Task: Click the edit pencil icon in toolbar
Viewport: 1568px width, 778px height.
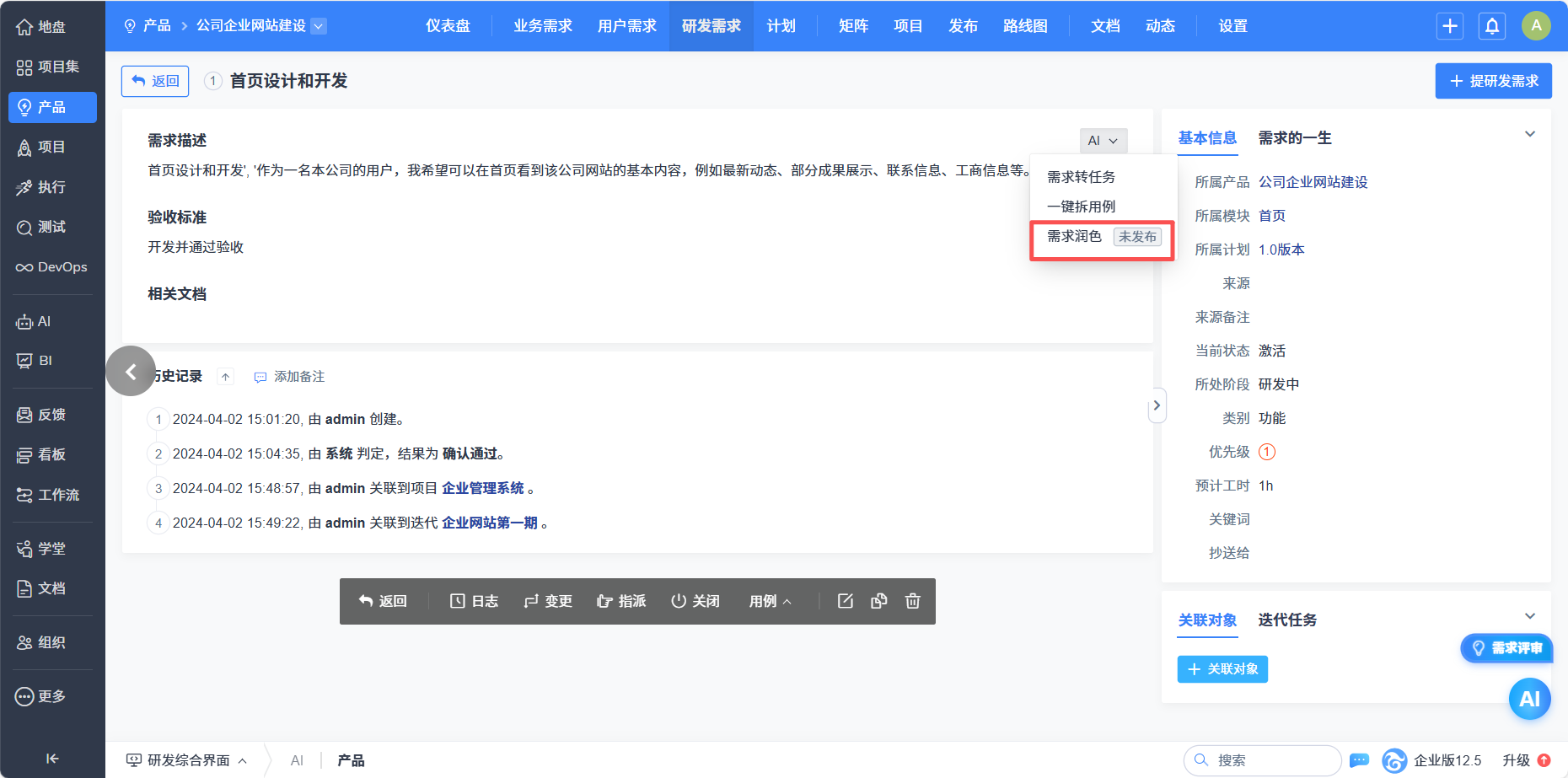Action: pos(845,601)
